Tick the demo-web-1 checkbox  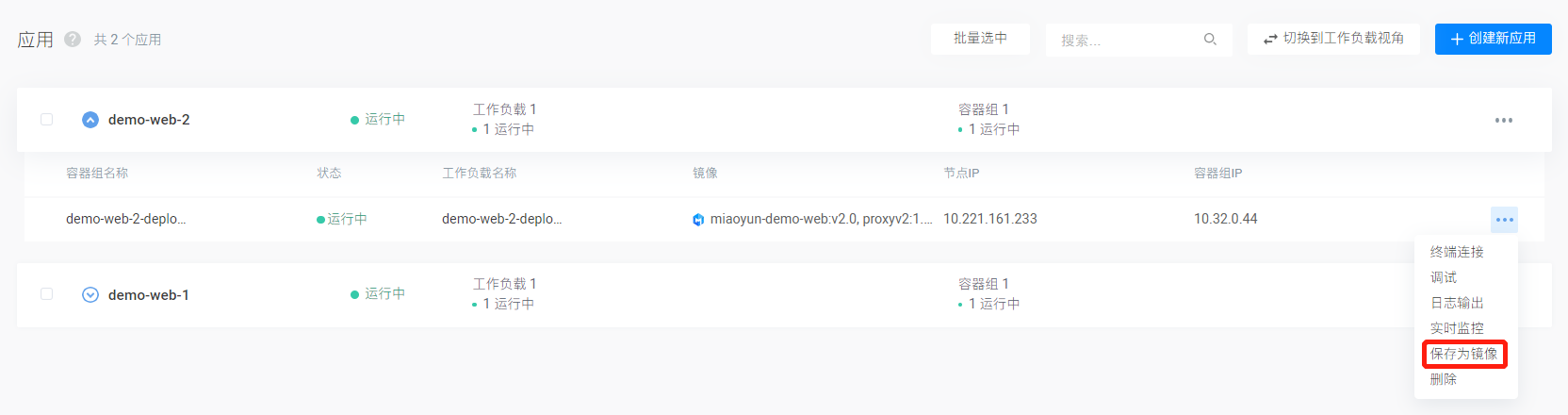click(46, 294)
